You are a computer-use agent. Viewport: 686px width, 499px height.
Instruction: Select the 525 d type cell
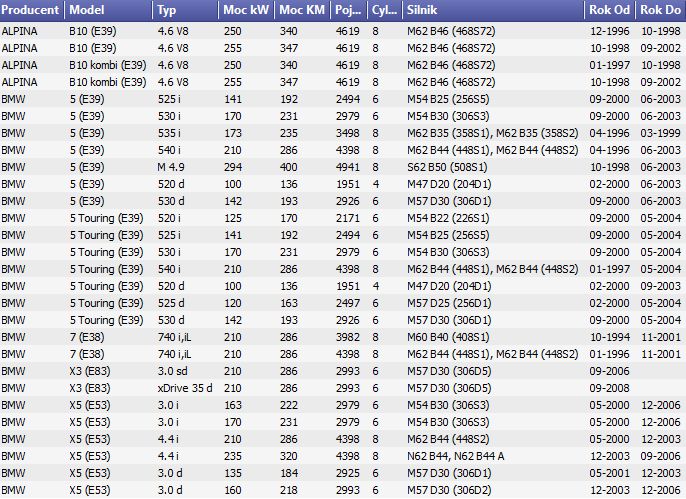(x=171, y=303)
